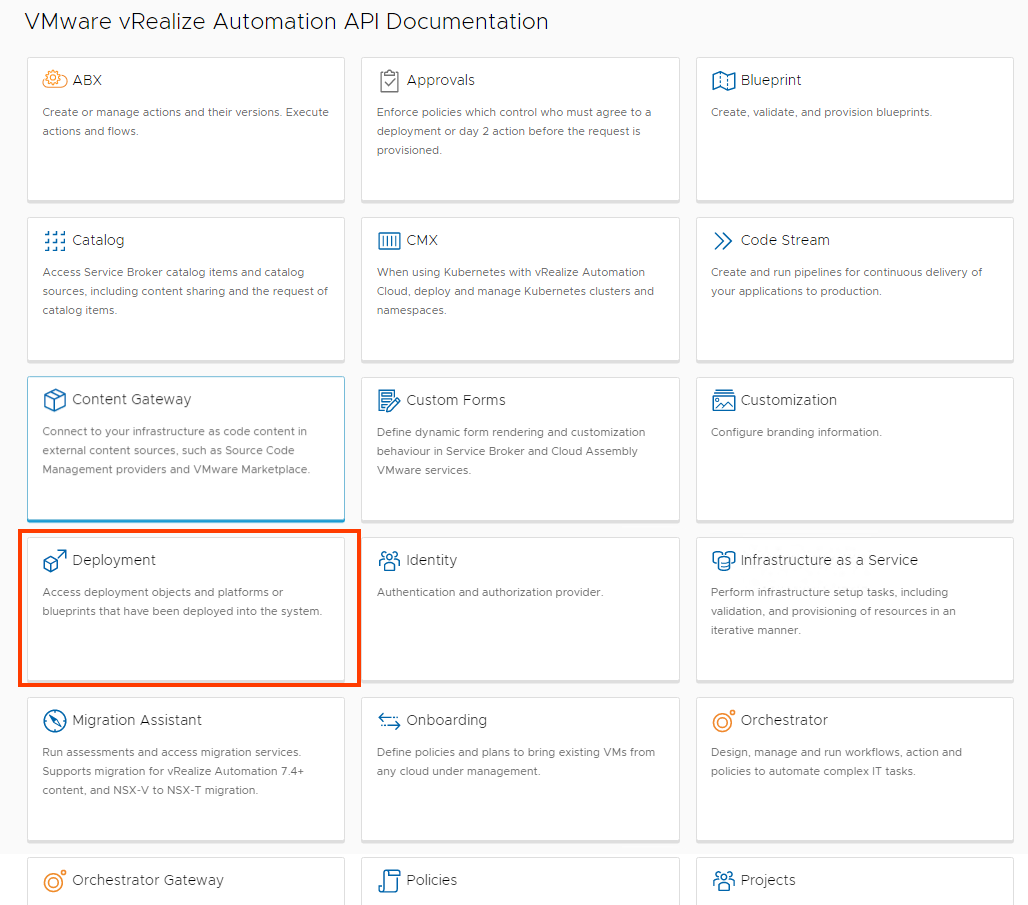Click the Custom Forms document icon
Image resolution: width=1028 pixels, height=905 pixels.
pyautogui.click(x=389, y=399)
